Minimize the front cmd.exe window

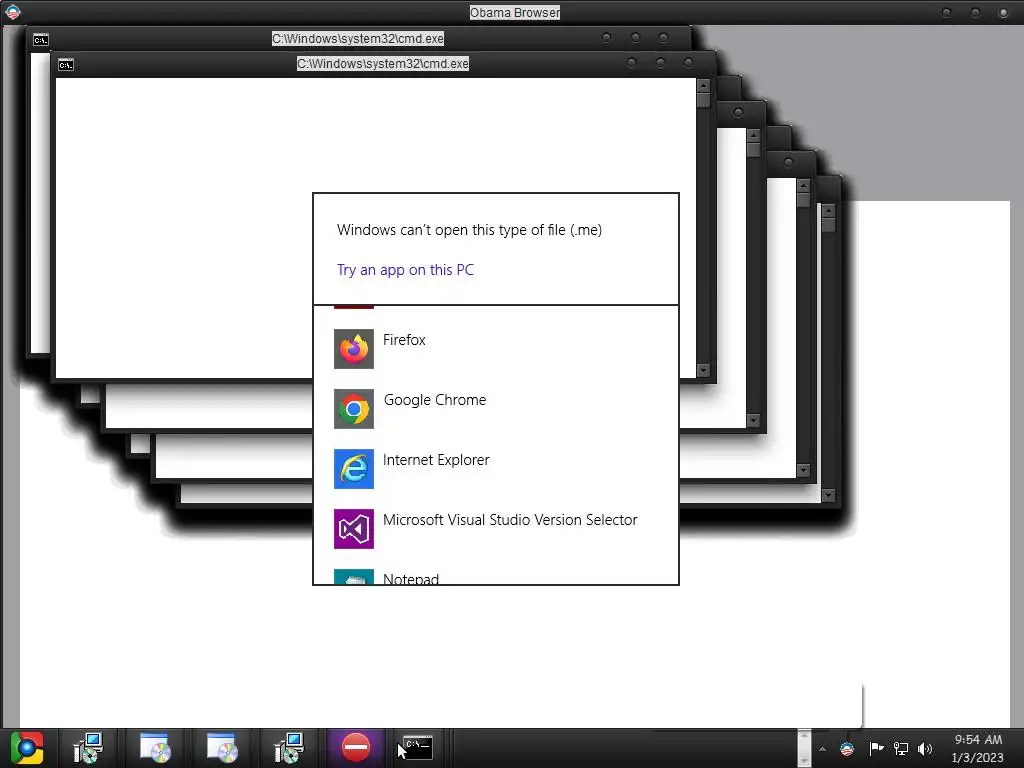point(631,63)
